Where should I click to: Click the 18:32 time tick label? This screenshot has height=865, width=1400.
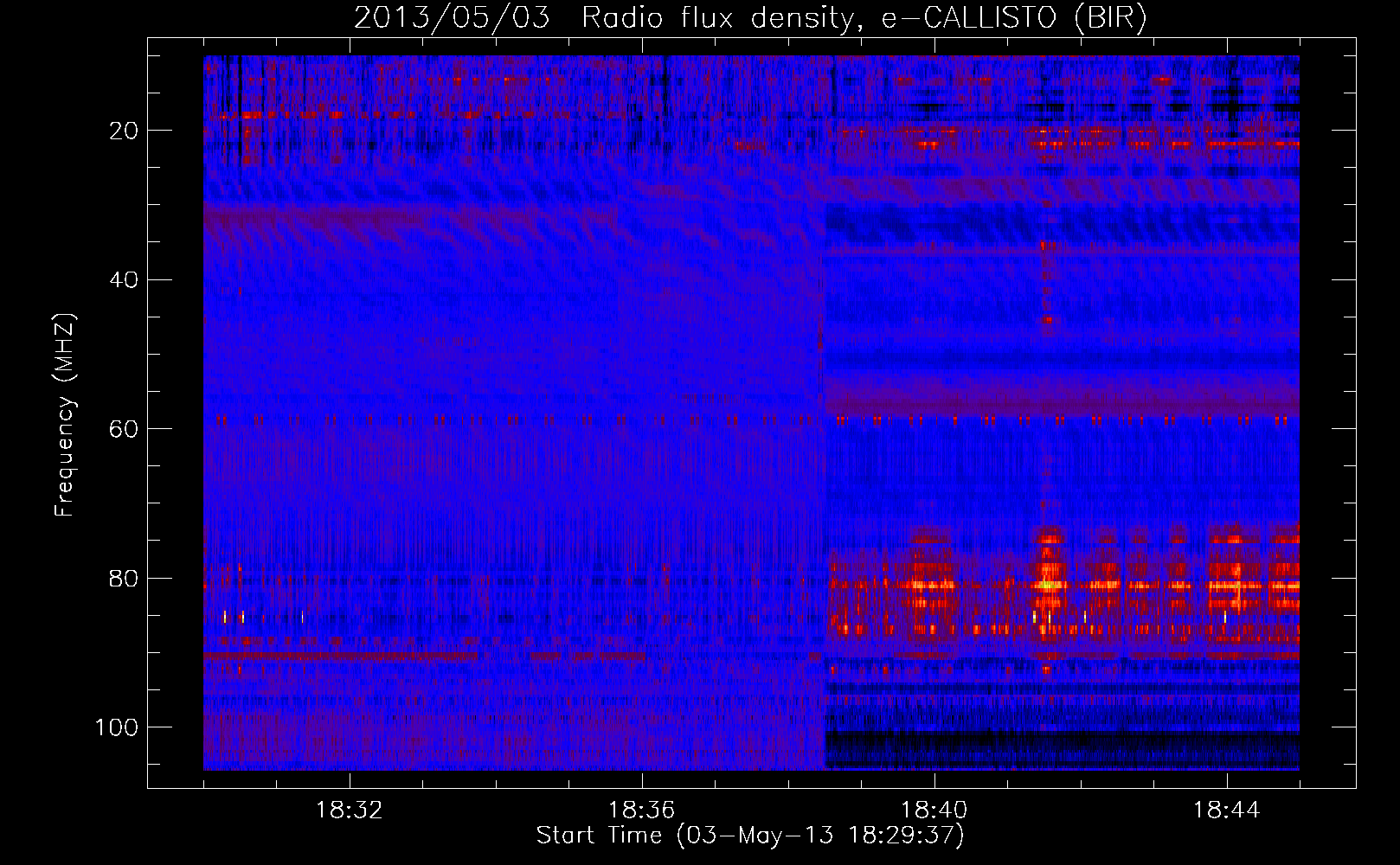pos(350,811)
